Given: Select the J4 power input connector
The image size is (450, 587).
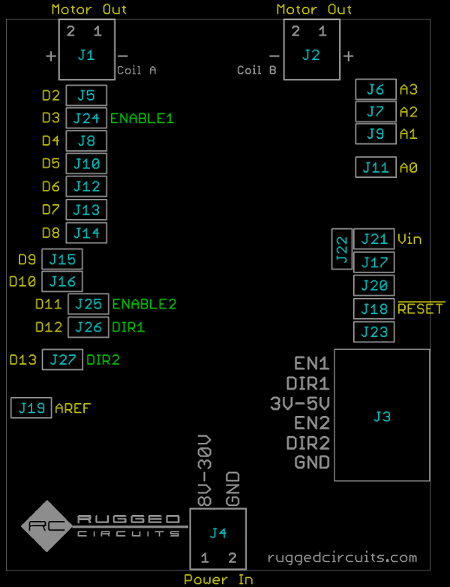Looking at the screenshot, I should [218, 539].
